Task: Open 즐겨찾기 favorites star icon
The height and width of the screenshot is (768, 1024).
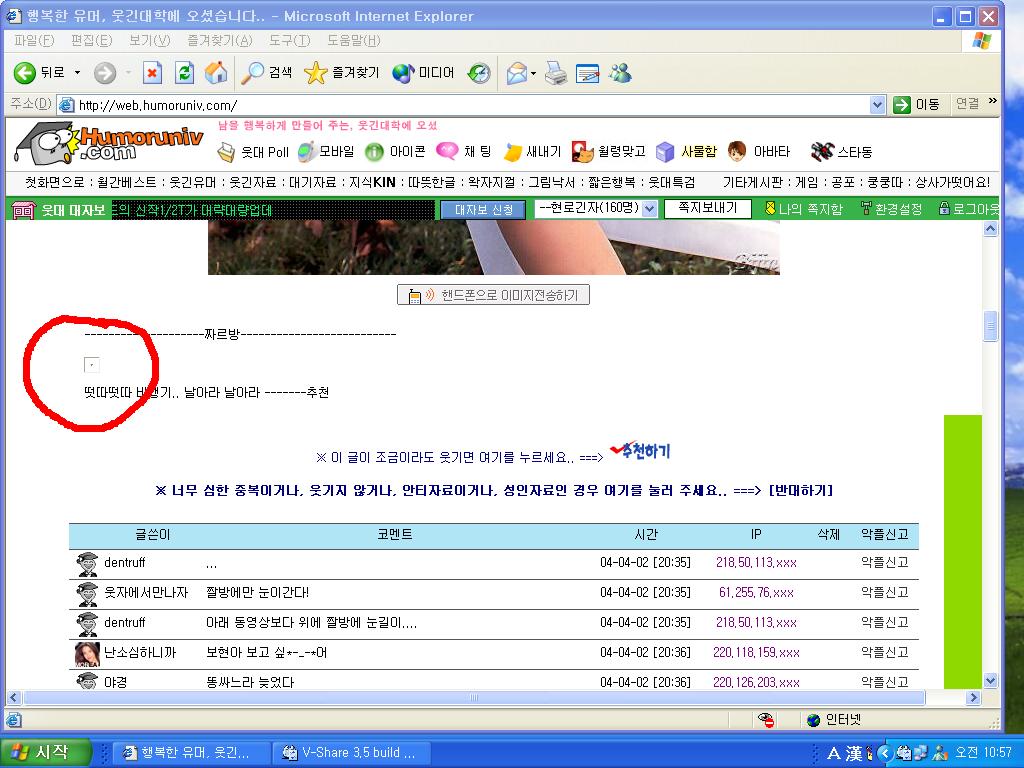Action: [x=342, y=72]
